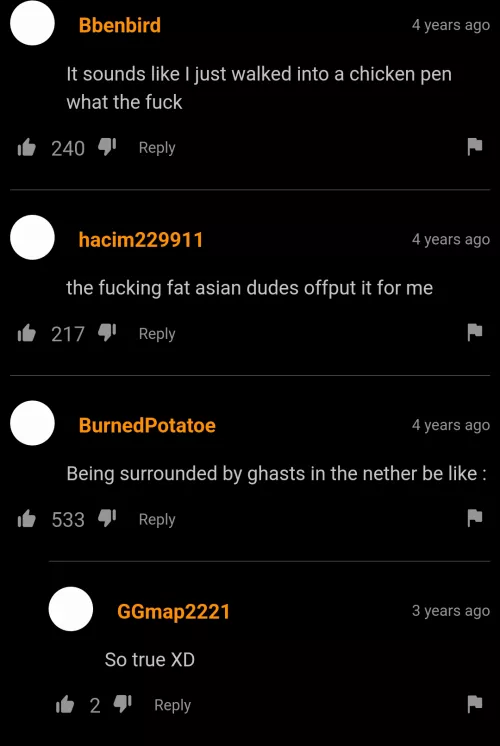The image size is (500, 746).
Task: Reply to GGmap2221's comment
Action: click(x=172, y=705)
